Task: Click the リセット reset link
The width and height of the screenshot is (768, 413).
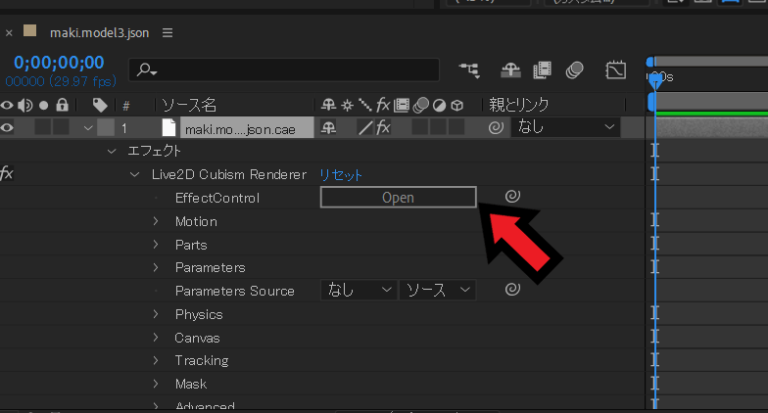Action: (x=341, y=174)
